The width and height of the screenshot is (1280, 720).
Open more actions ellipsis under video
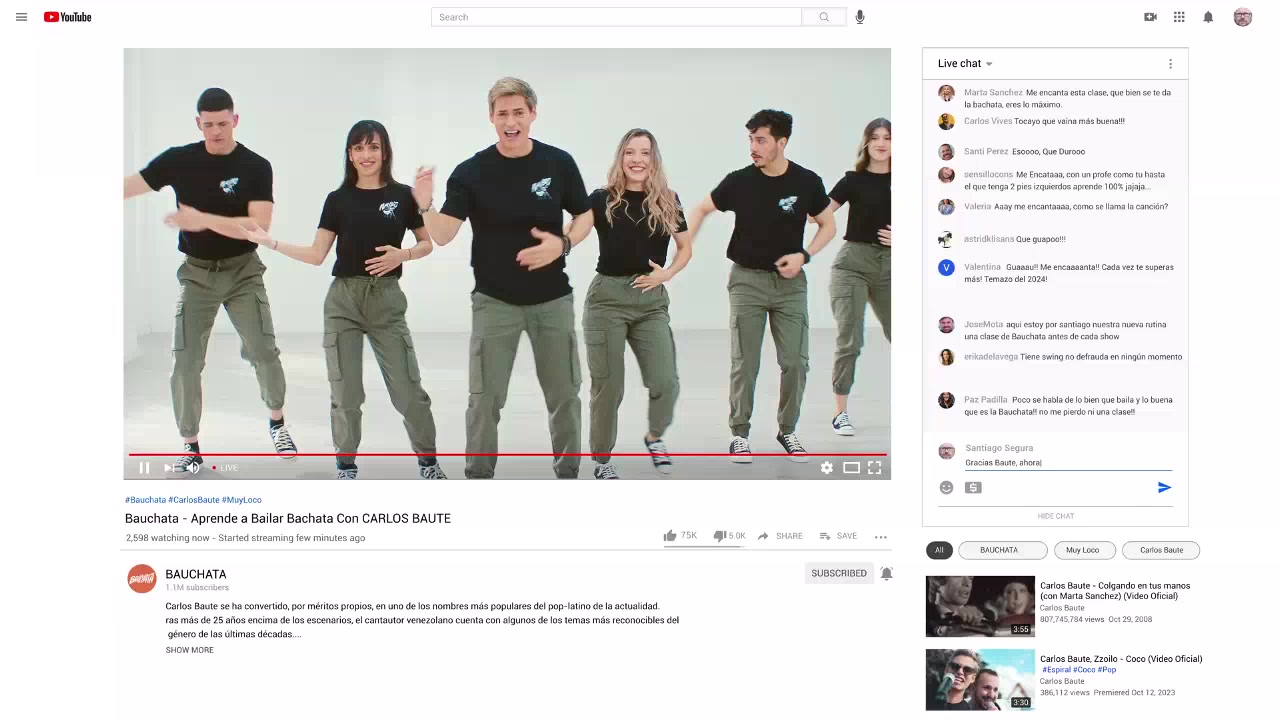point(881,537)
